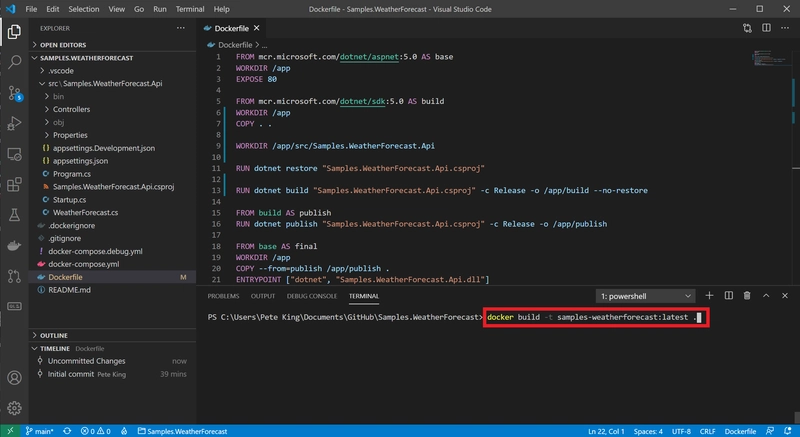Open the File menu

coord(31,9)
